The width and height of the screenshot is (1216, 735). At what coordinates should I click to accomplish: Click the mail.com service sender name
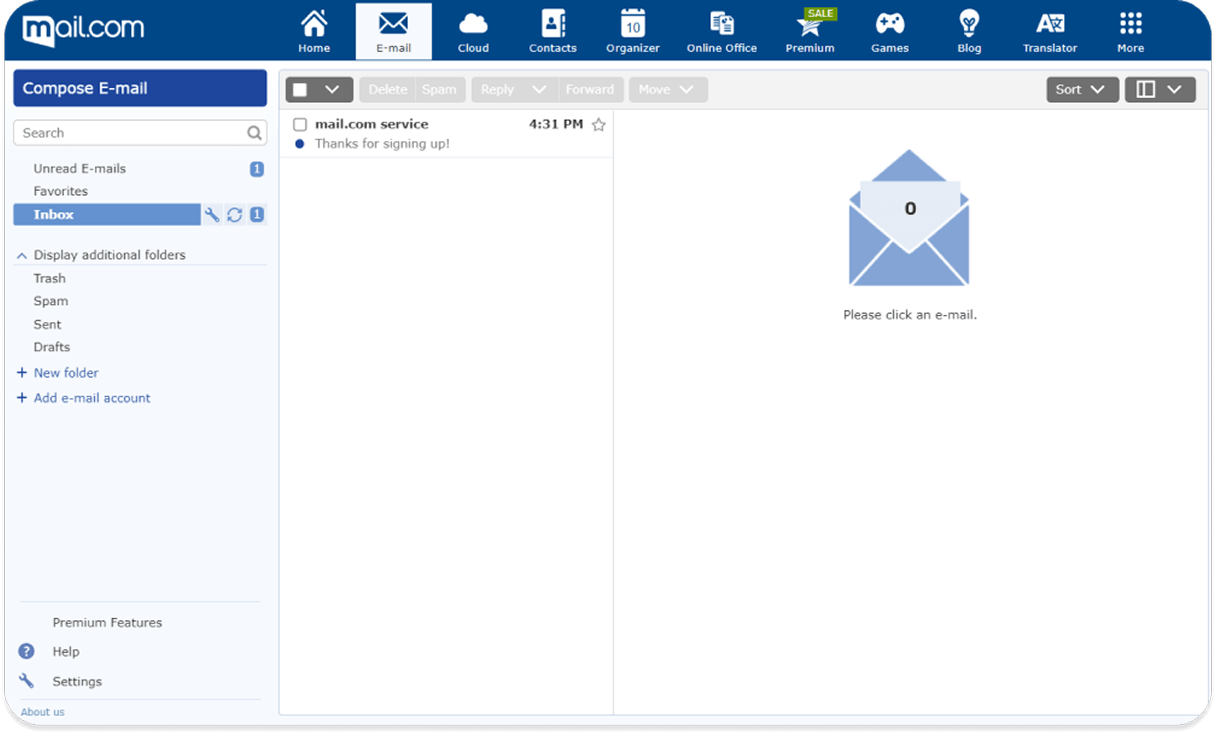pos(372,125)
